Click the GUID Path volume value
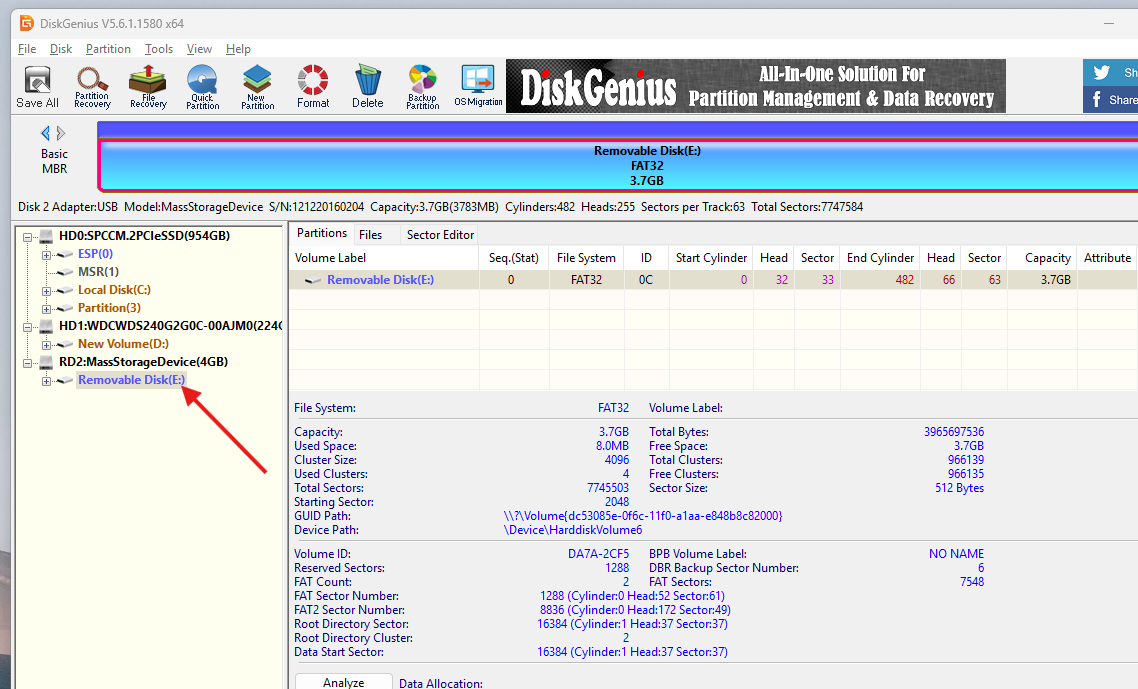Viewport: 1138px width, 689px height. pos(643,515)
